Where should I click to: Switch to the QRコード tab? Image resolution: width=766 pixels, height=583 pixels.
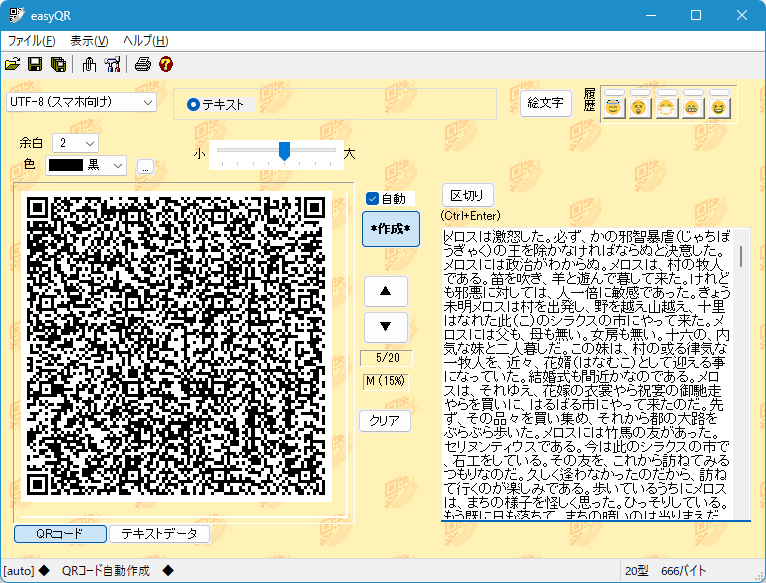click(60, 534)
